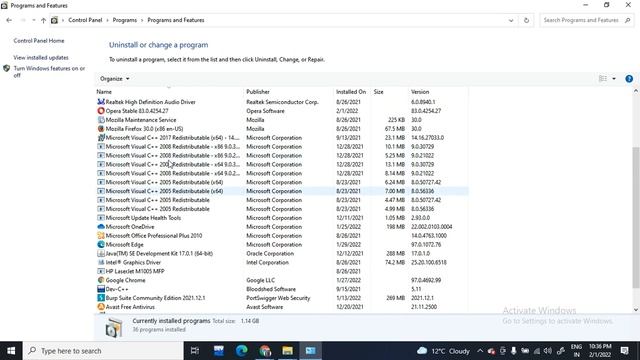Click the Mozilla Maintenance Service icon
This screenshot has height=360, width=640.
[101, 120]
